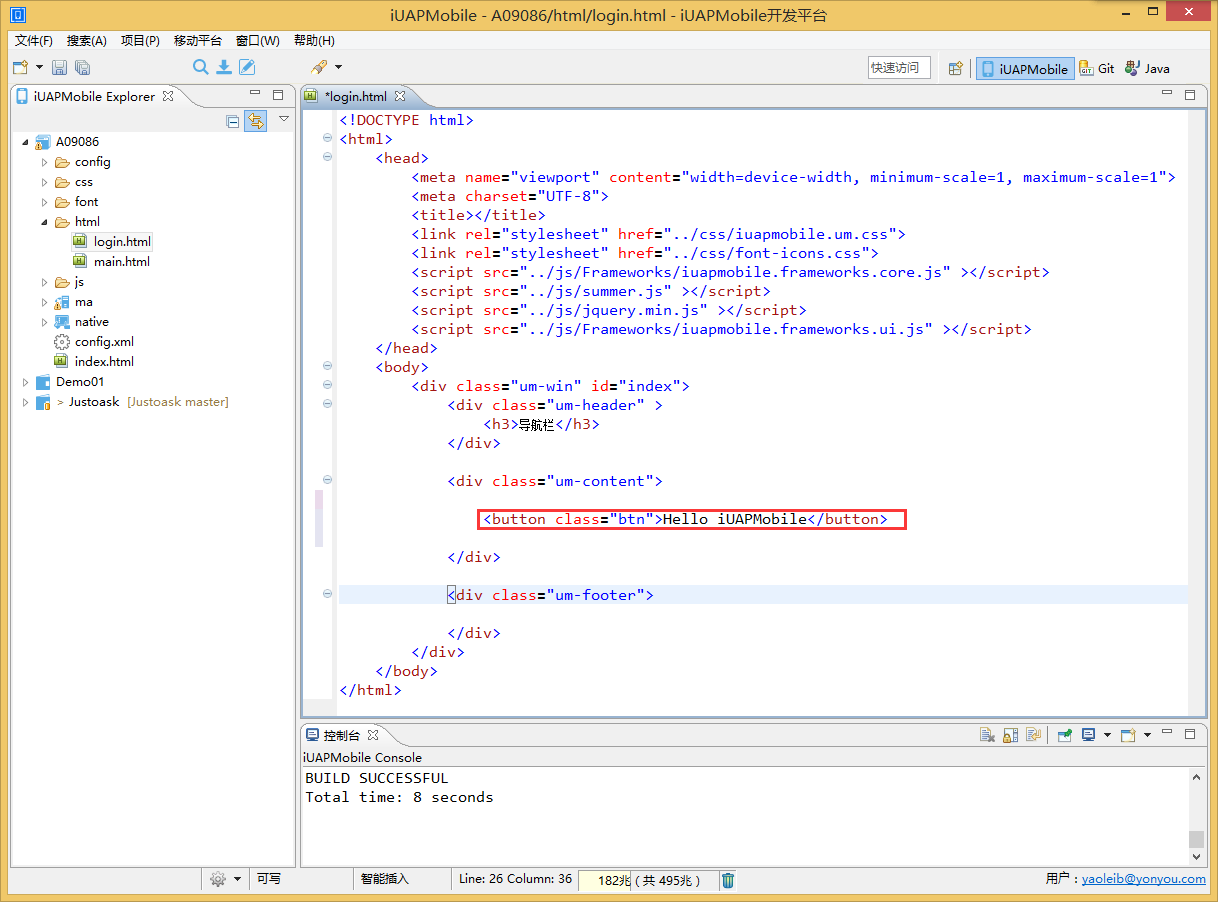Toggle Pin Console in the console toolbar
The image size is (1218, 902).
click(1065, 735)
